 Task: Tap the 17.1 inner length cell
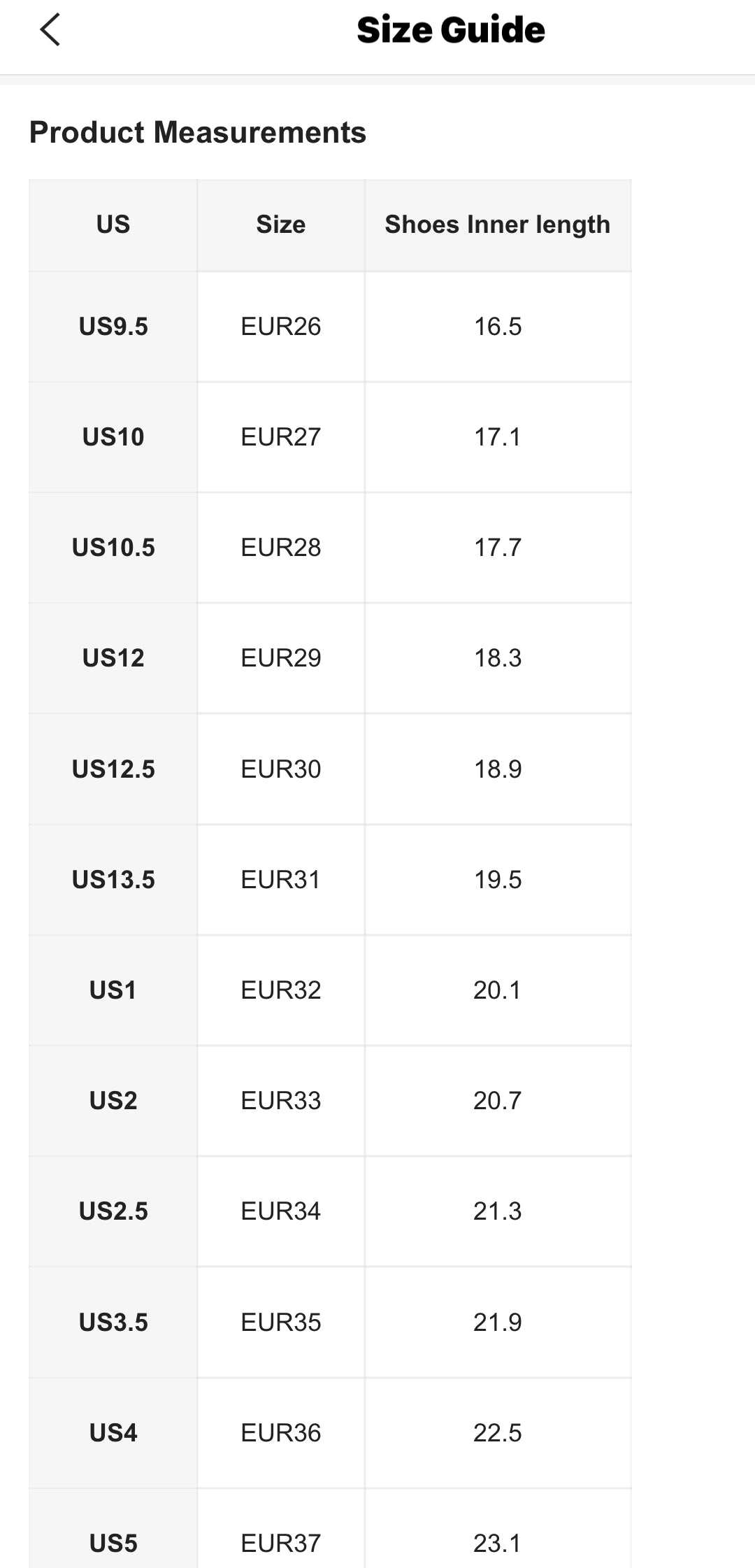tap(498, 437)
